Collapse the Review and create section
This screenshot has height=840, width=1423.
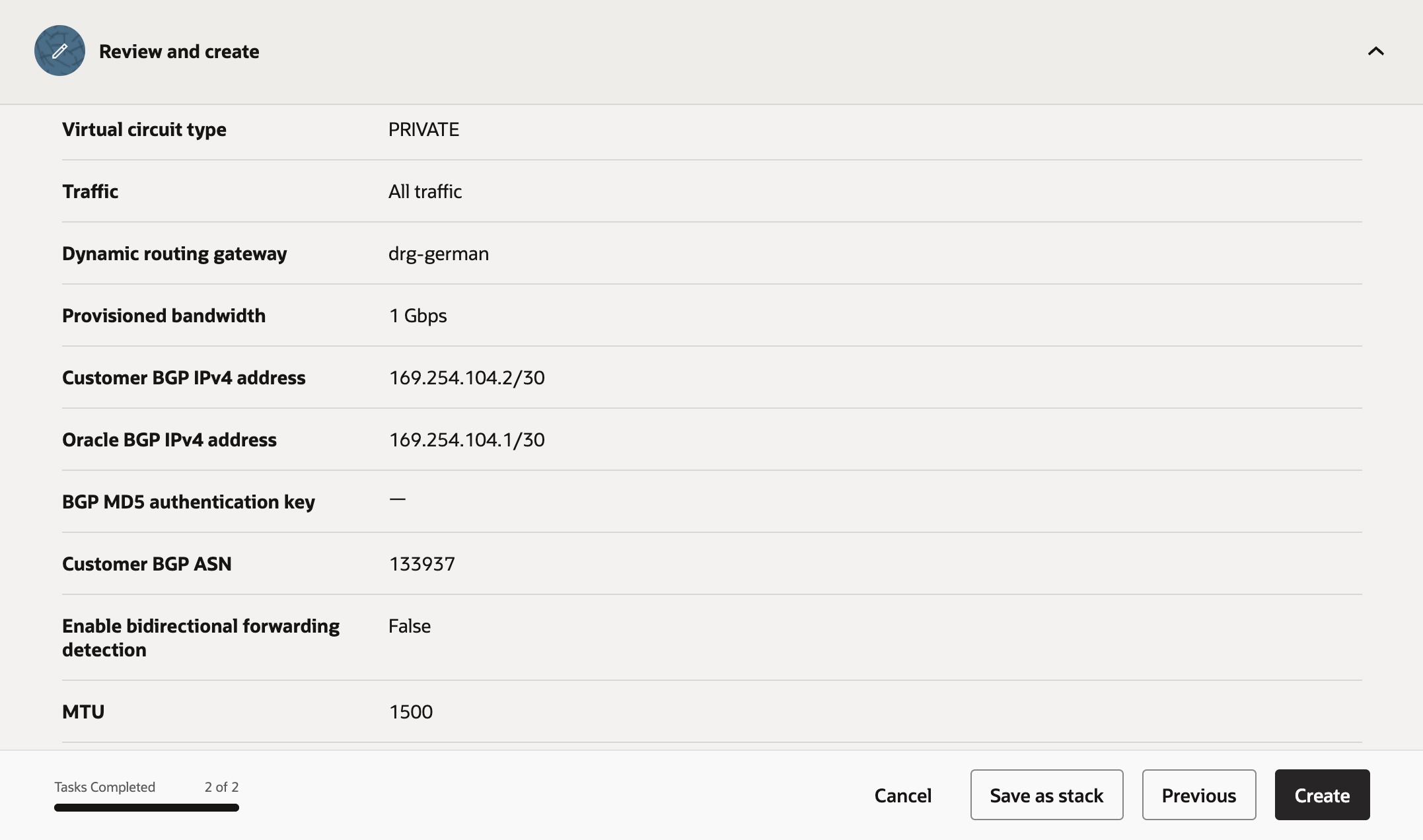[x=1376, y=51]
